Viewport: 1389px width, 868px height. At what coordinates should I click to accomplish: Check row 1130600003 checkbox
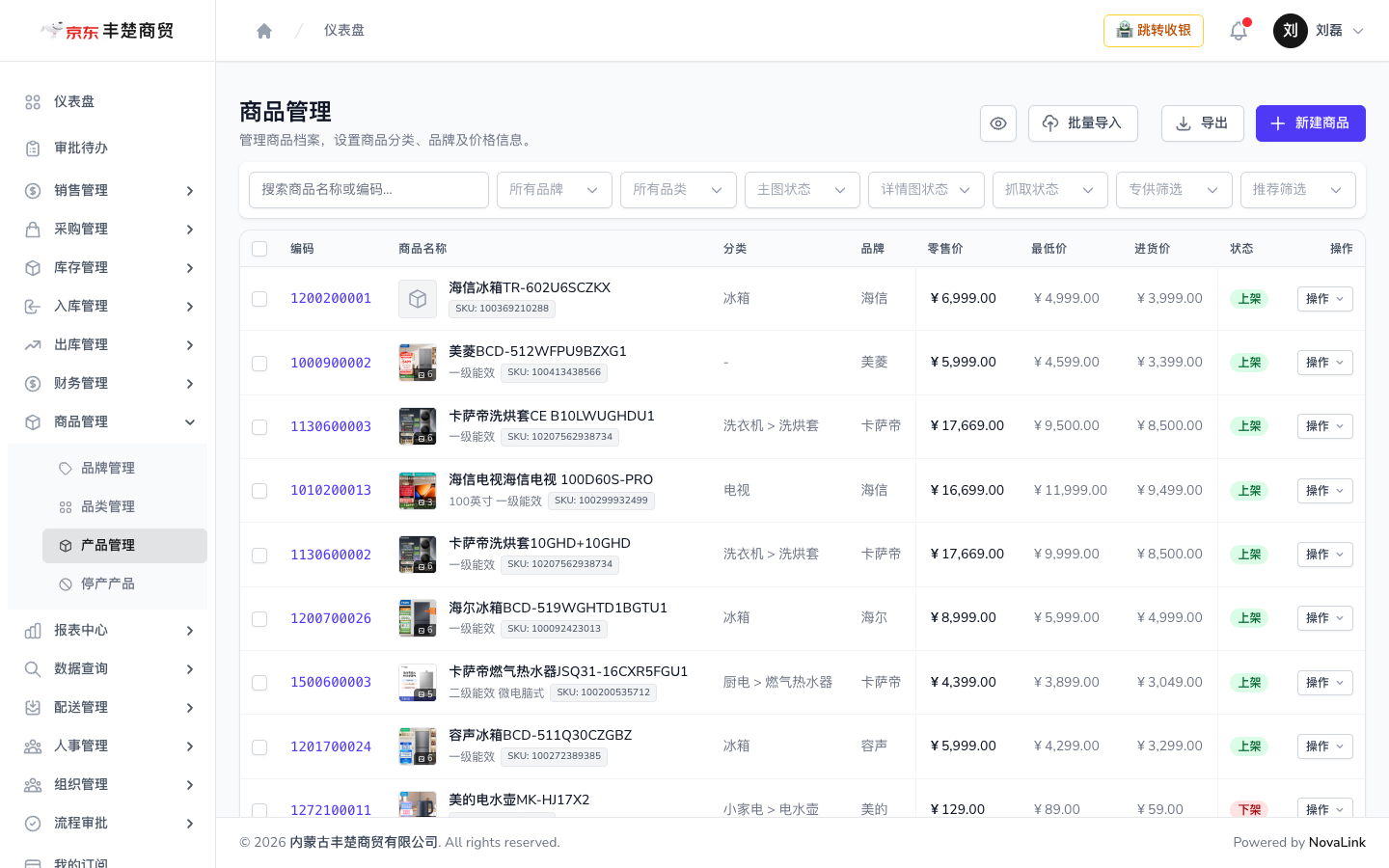coord(259,427)
